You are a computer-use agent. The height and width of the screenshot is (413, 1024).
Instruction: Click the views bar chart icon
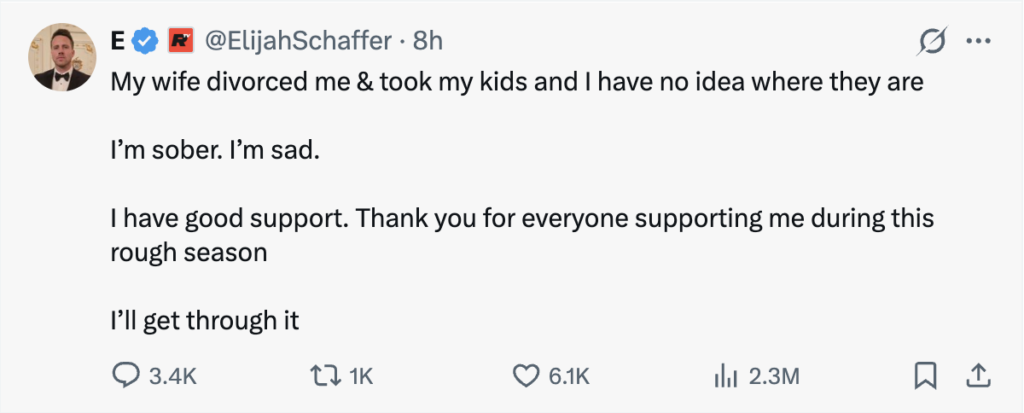tap(726, 375)
